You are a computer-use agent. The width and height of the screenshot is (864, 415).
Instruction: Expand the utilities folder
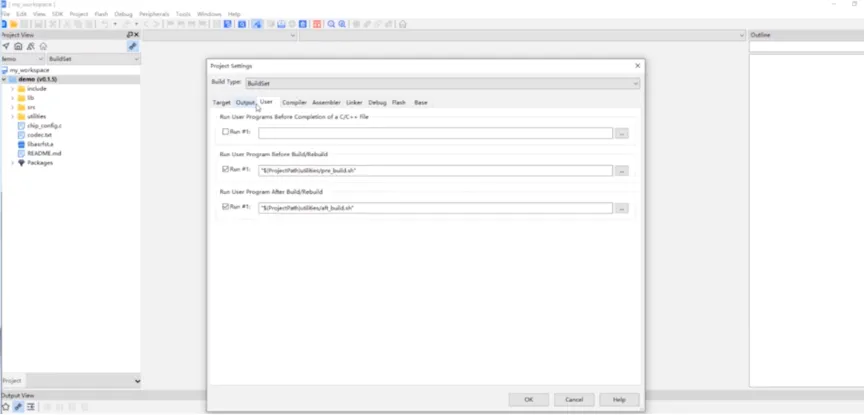[x=12, y=117]
